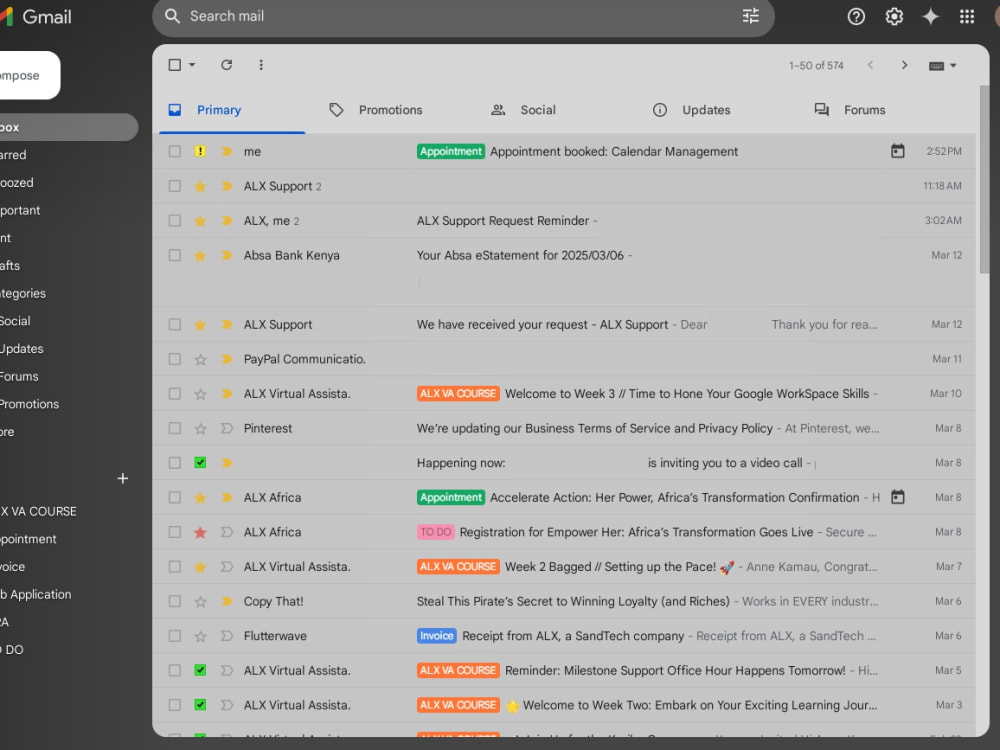Star the PayPal Communications email
1000x750 pixels.
(200, 360)
